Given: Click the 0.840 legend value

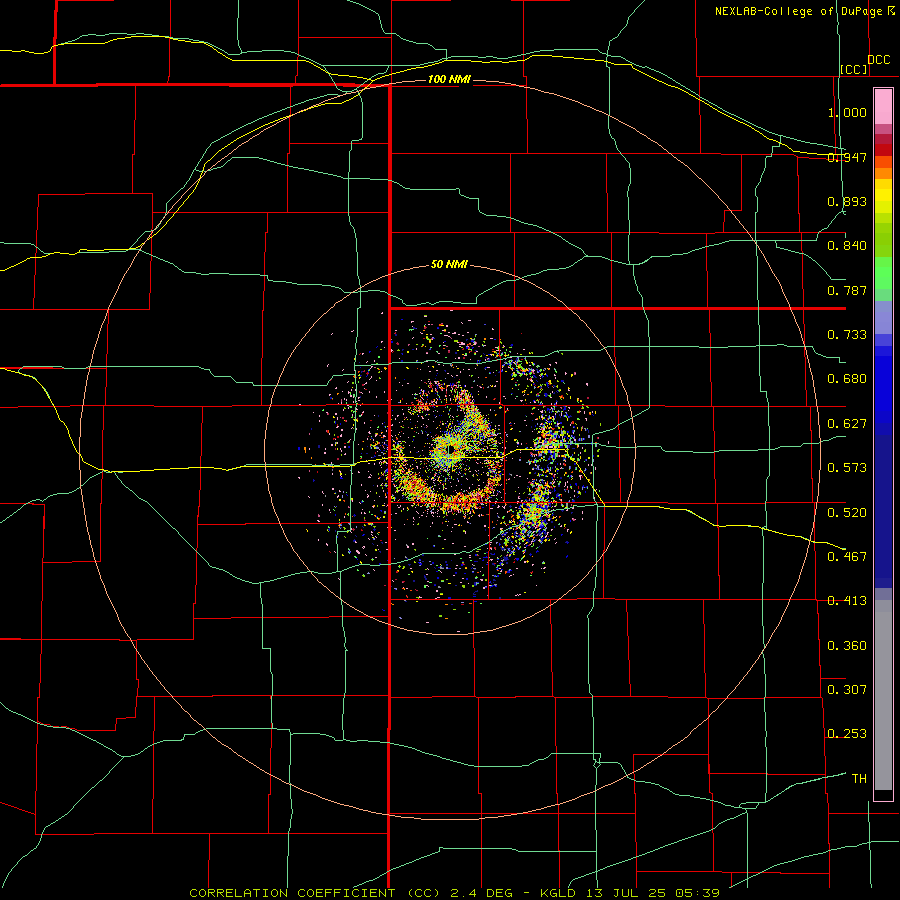Looking at the screenshot, I should pyautogui.click(x=847, y=246).
